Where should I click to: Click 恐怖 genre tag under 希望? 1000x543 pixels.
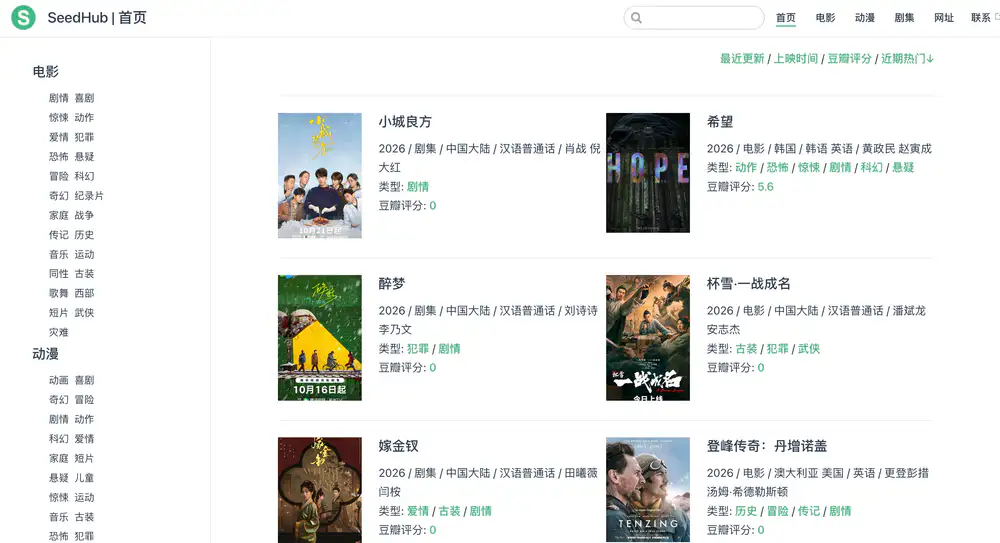(777, 167)
